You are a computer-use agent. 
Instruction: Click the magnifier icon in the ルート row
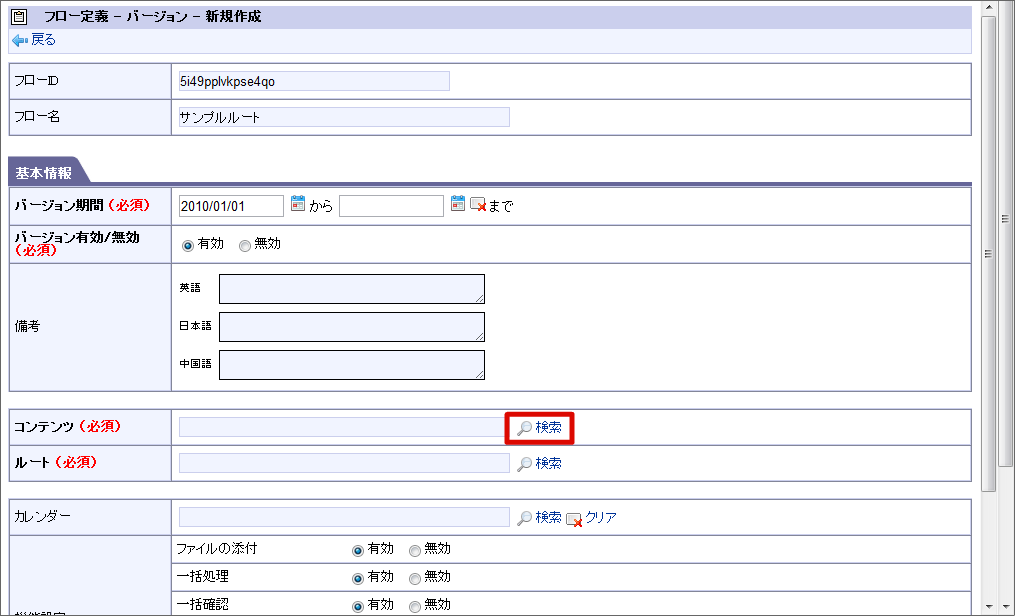(524, 463)
